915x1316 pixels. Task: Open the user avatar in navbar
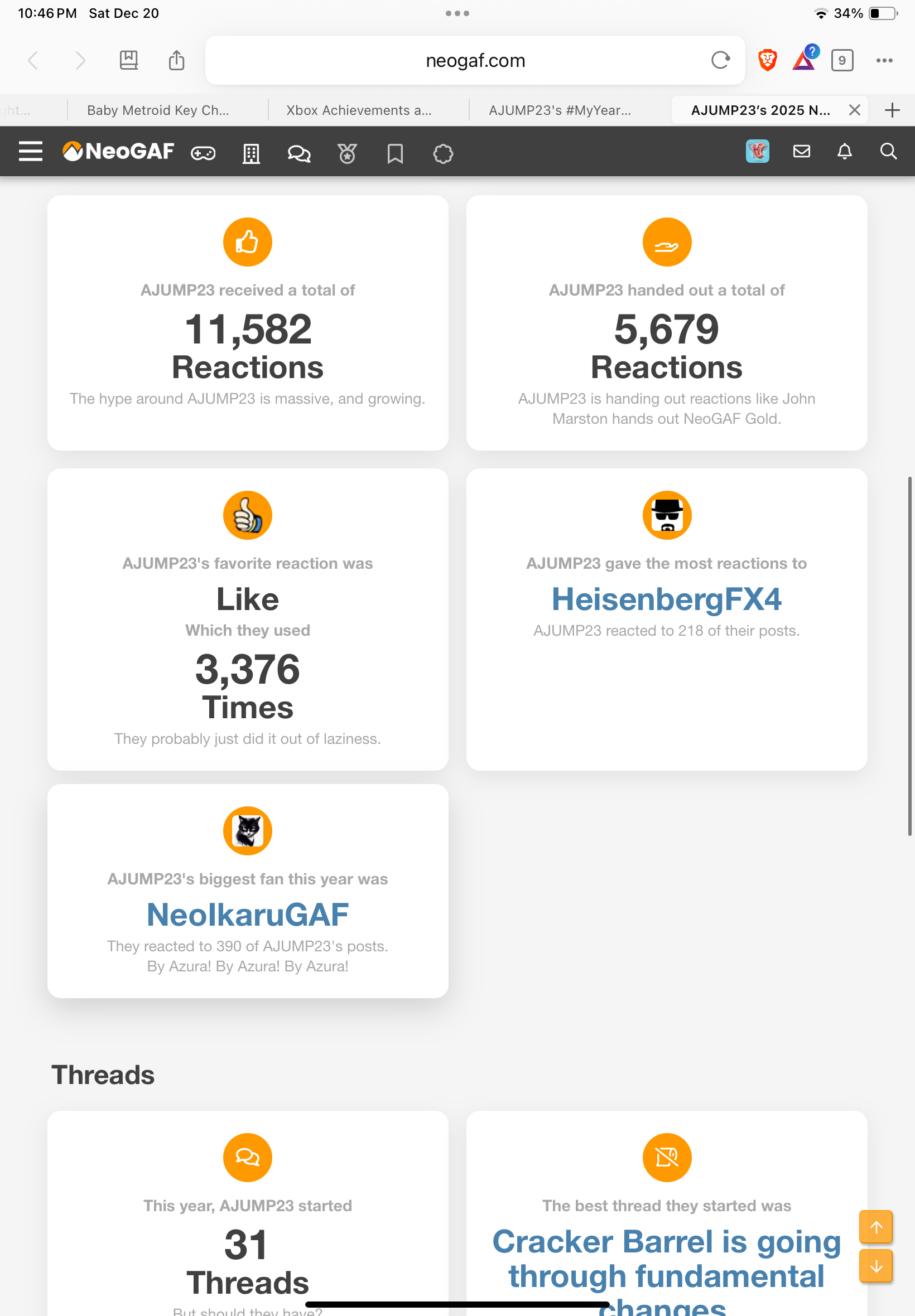coord(757,151)
